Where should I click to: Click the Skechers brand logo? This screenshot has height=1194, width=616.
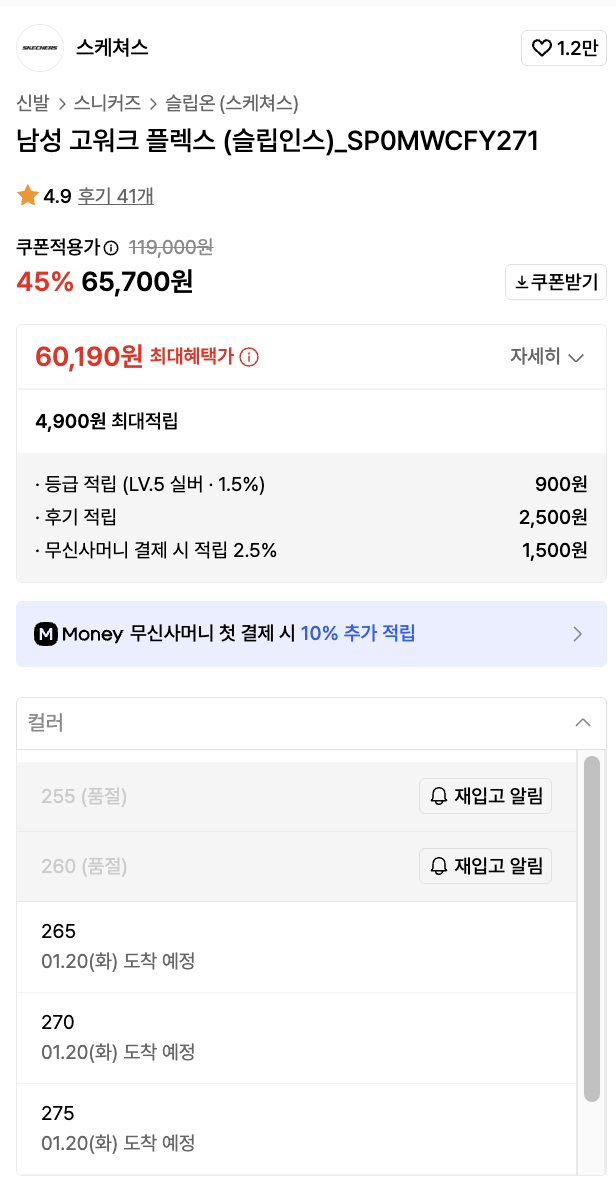coord(40,48)
